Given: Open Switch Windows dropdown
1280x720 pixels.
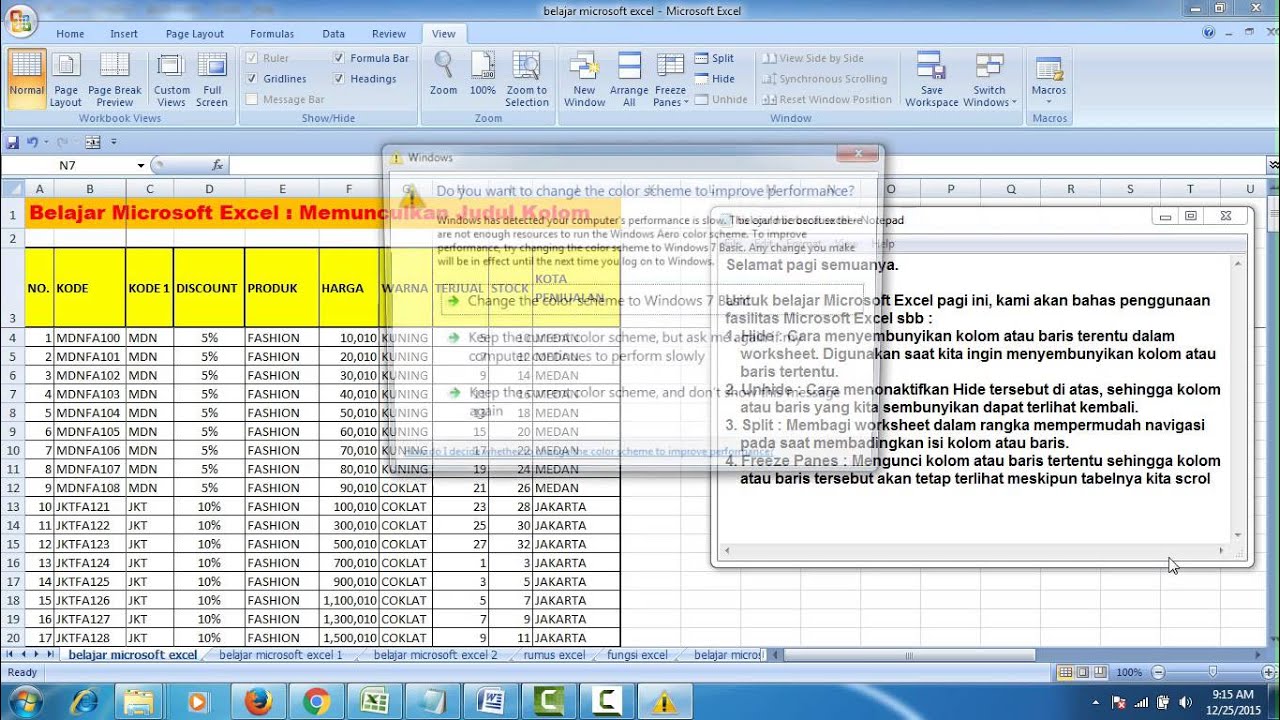Looking at the screenshot, I should 990,78.
